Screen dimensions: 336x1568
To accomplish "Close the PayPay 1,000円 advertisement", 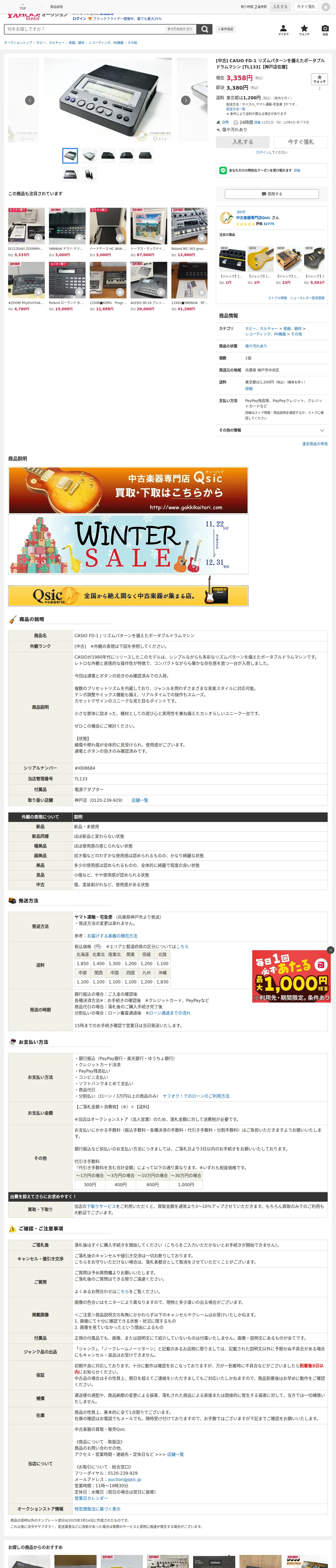I will pyautogui.click(x=331, y=950).
